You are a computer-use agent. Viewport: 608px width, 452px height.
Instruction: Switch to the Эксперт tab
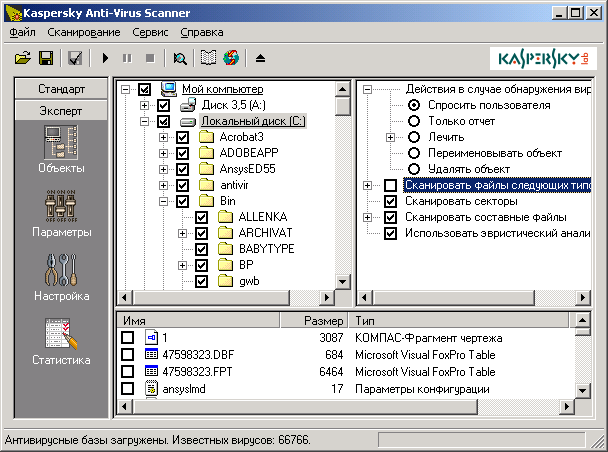pyautogui.click(x=61, y=111)
